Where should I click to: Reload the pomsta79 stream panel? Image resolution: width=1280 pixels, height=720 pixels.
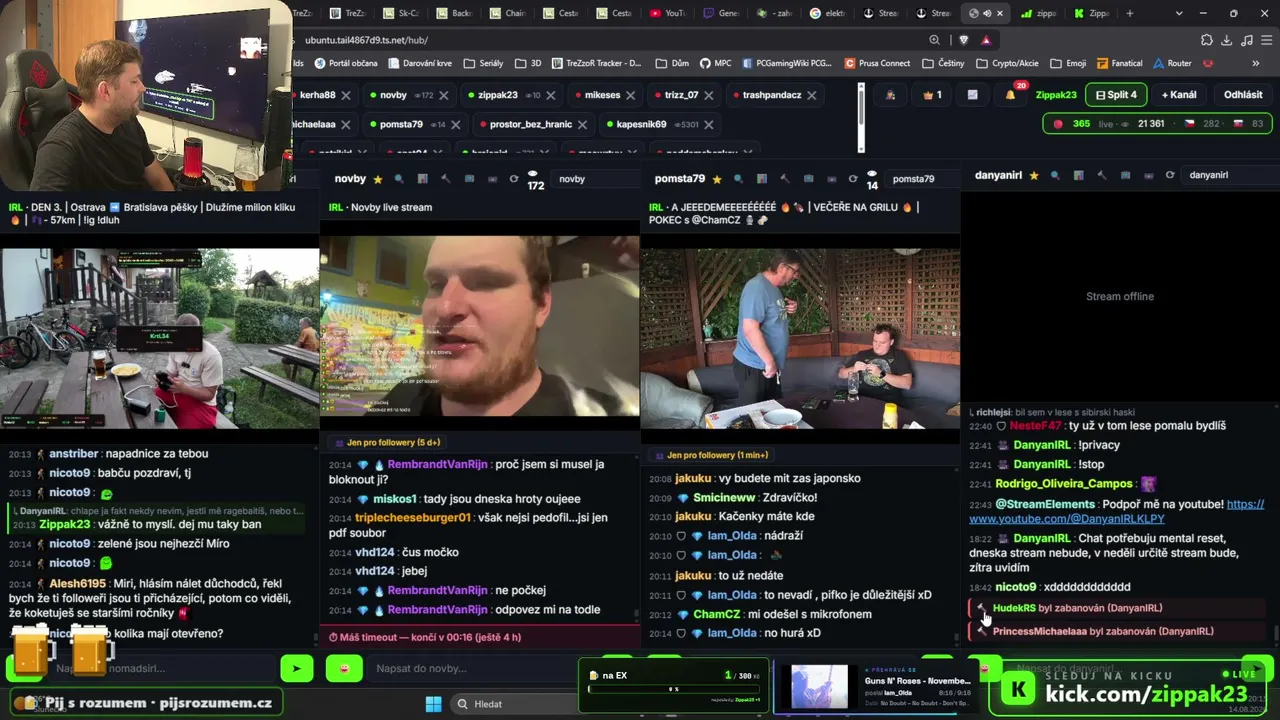pyautogui.click(x=853, y=179)
